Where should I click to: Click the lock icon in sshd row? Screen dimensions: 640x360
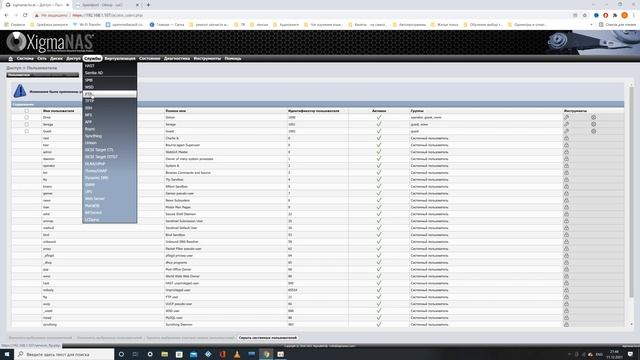pos(566,214)
